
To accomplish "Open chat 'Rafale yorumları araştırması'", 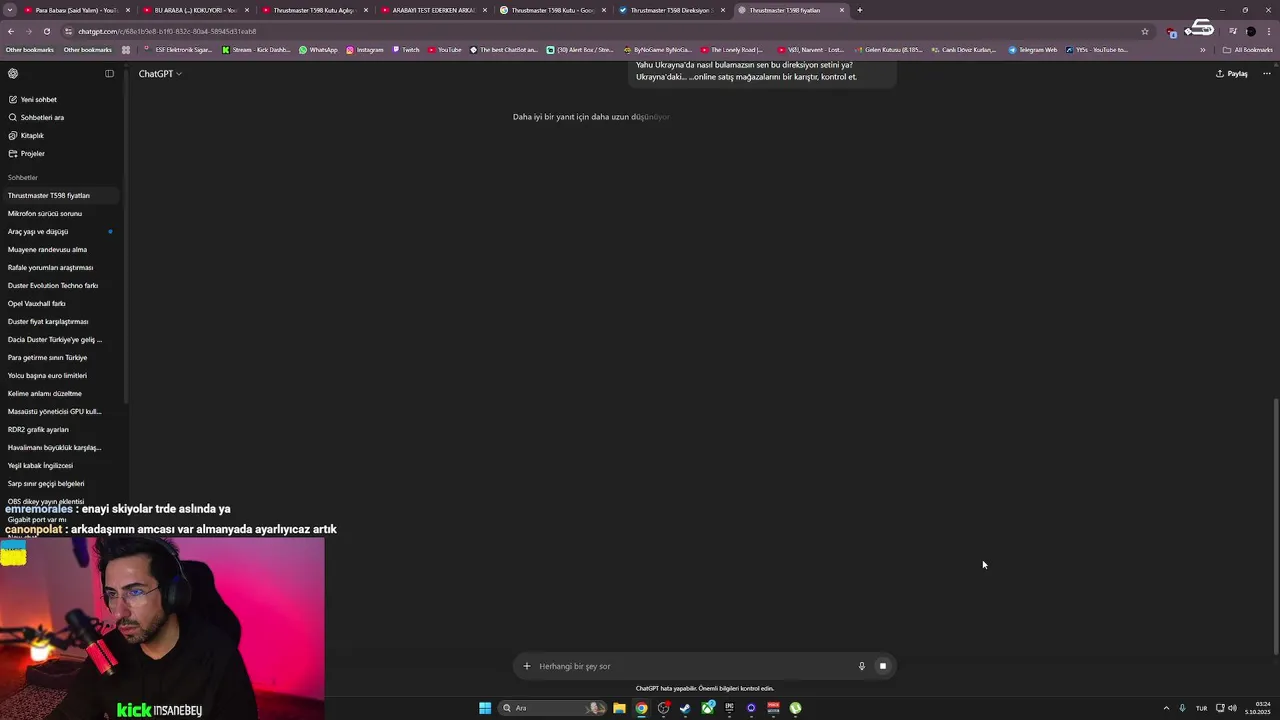I will (x=60, y=267).
